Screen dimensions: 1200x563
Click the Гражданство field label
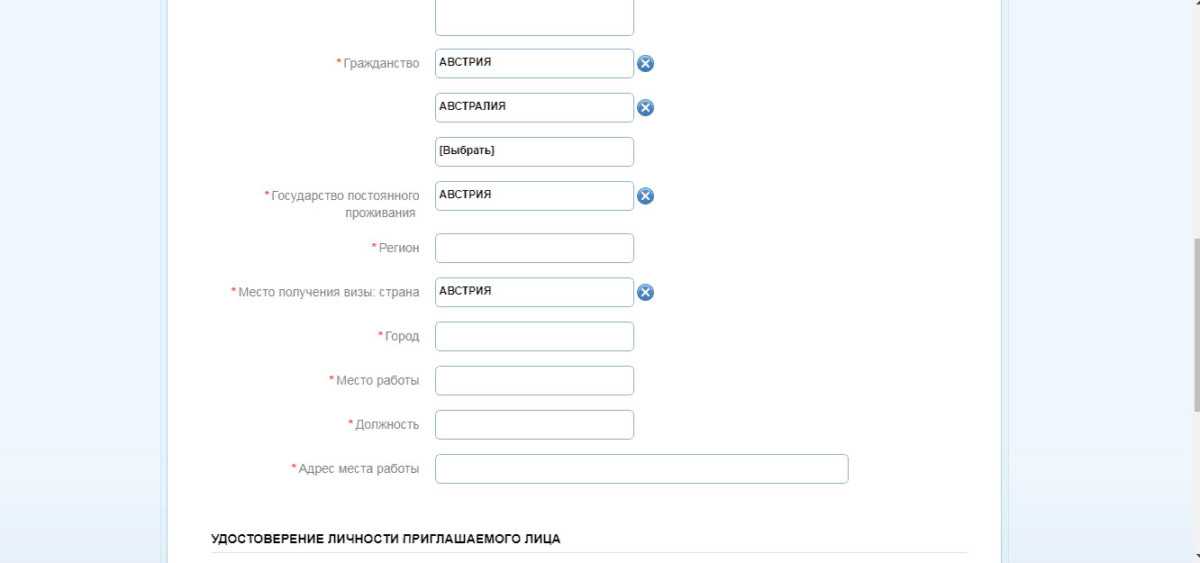(381, 63)
